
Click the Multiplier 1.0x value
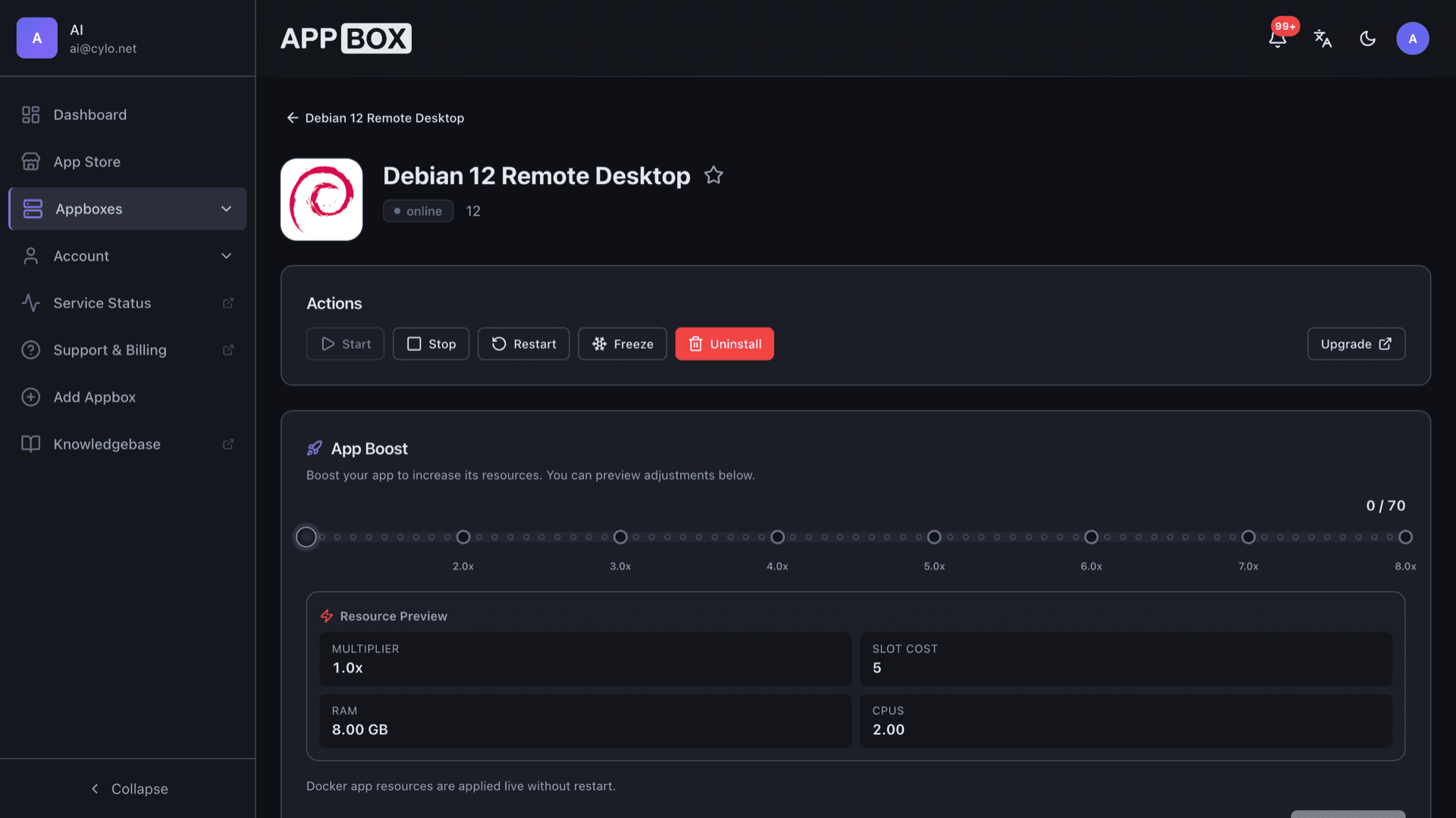click(x=347, y=668)
